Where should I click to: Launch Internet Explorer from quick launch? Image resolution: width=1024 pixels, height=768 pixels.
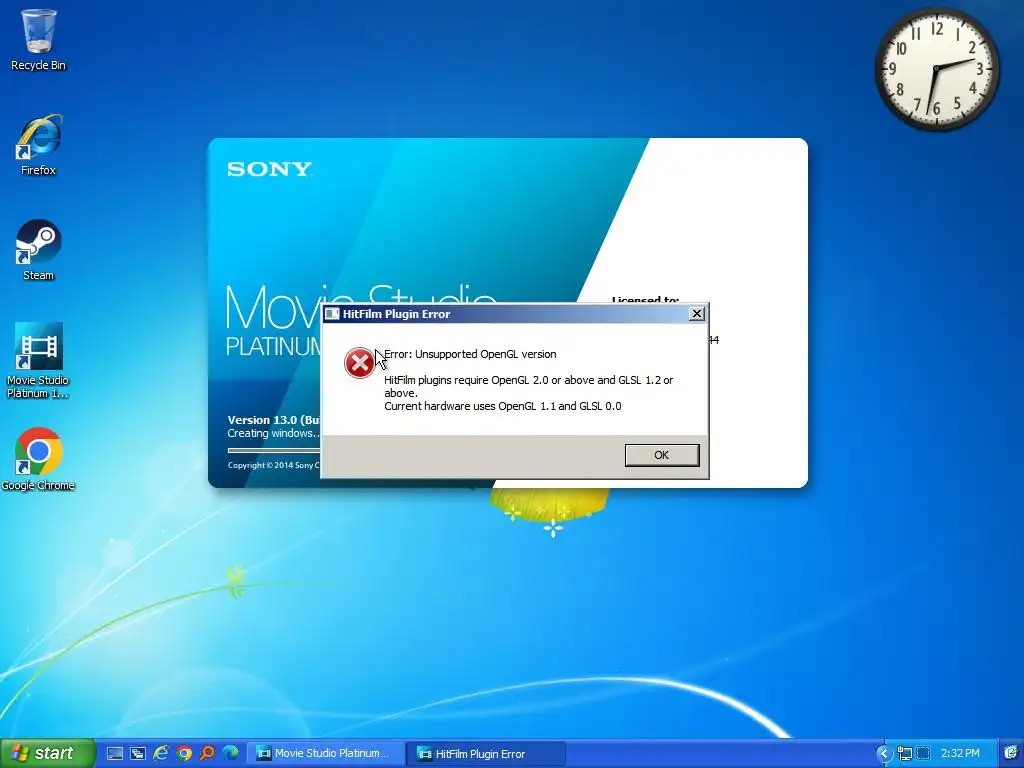(161, 754)
